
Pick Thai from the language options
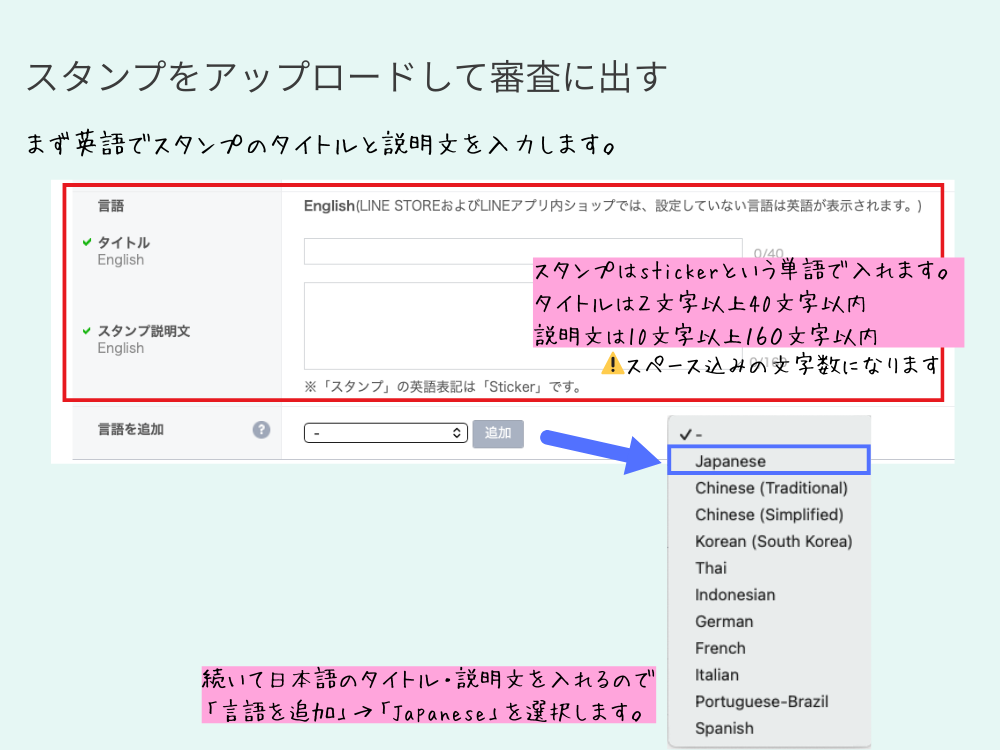(x=710, y=568)
